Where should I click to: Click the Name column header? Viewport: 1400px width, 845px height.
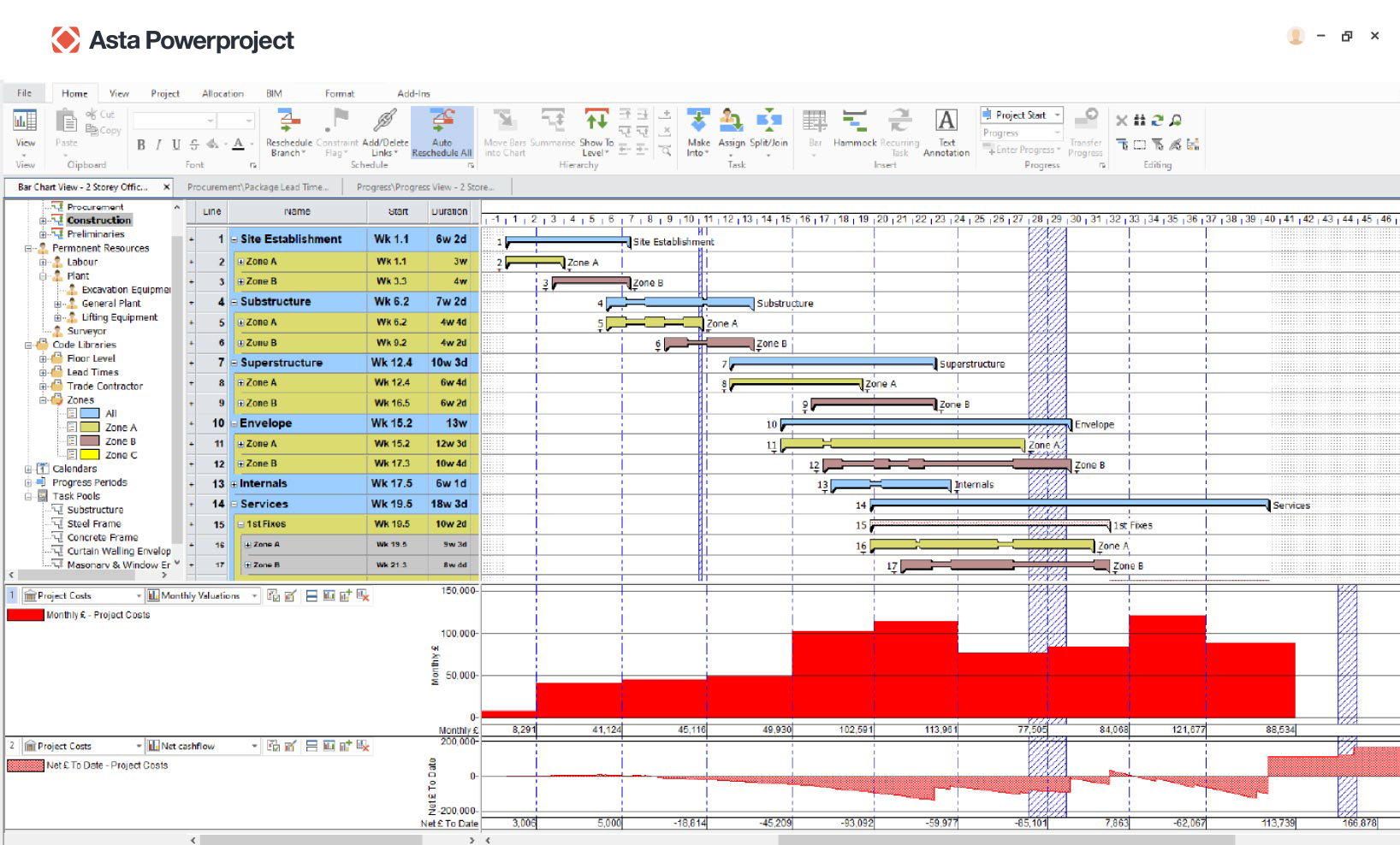pyautogui.click(x=298, y=212)
